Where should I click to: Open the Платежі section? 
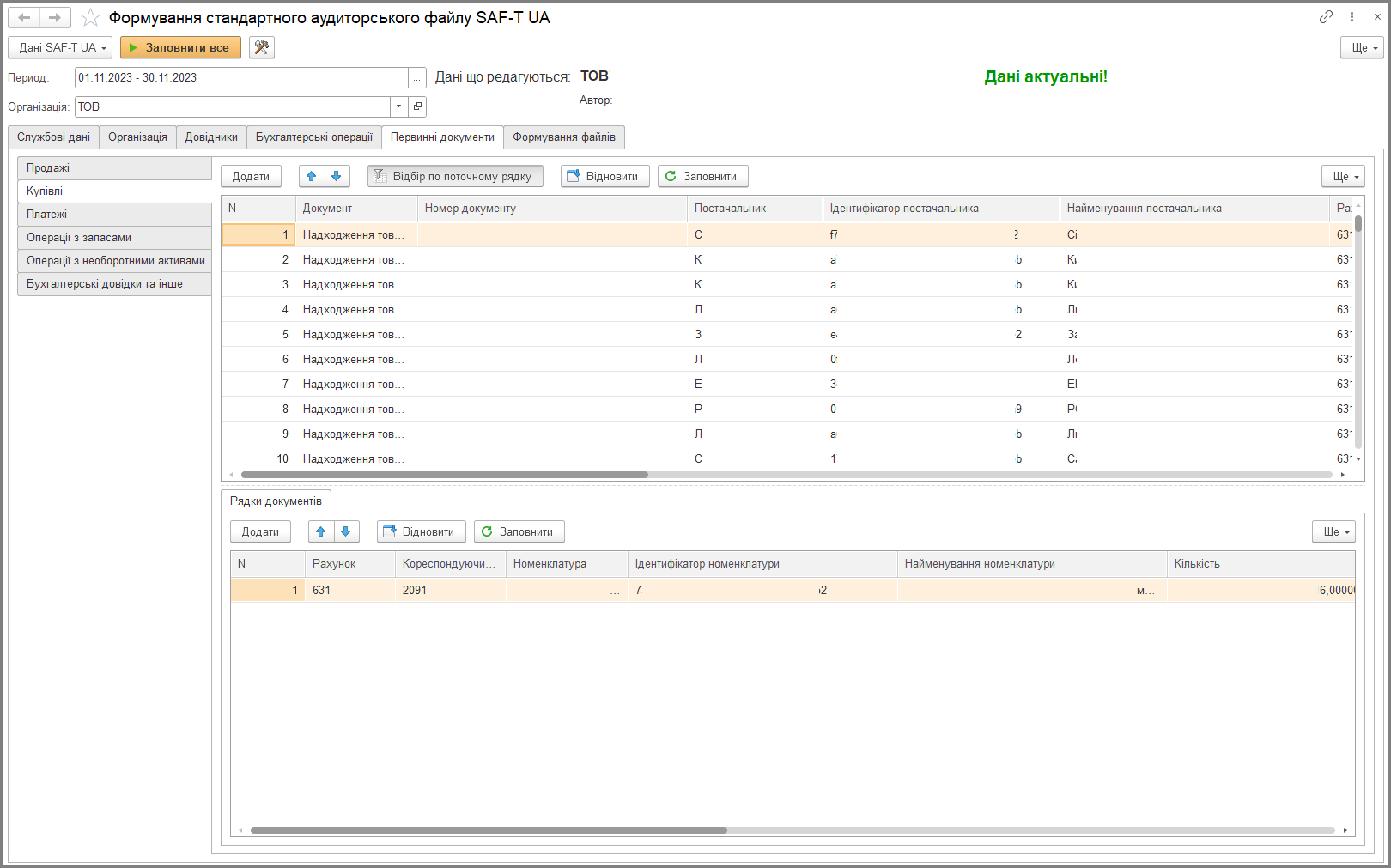[x=114, y=215]
